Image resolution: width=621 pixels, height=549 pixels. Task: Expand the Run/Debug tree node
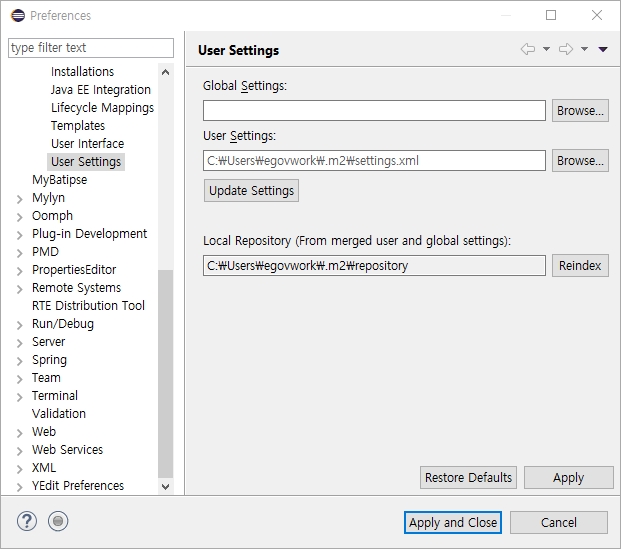coord(20,324)
